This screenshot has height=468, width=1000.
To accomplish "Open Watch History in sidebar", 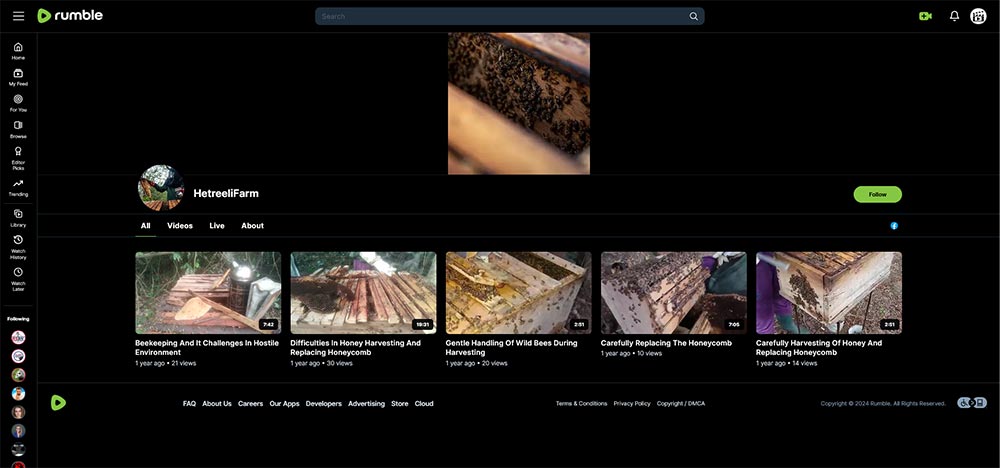I will click(x=18, y=247).
